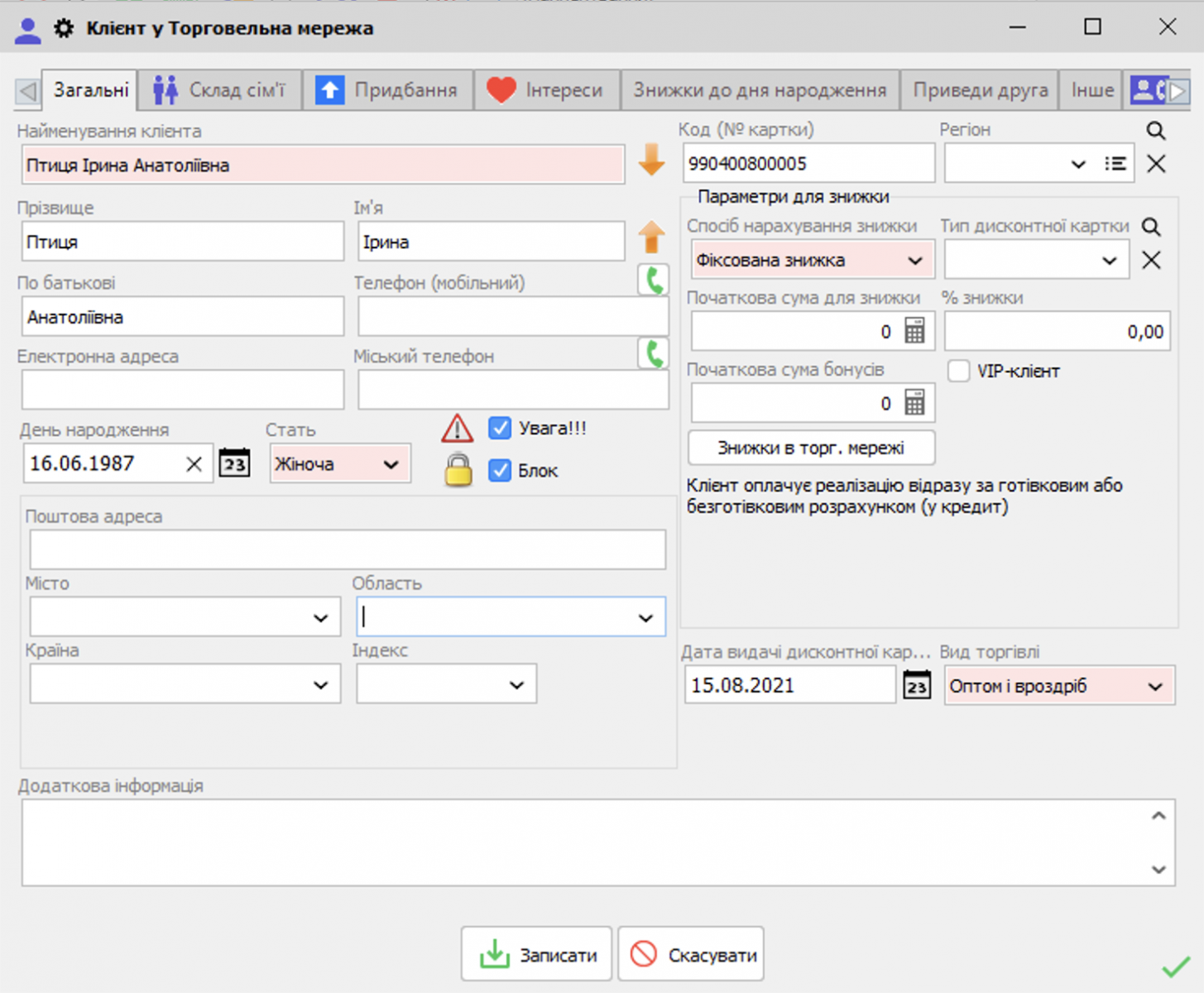Click the green checkmark in corner
The height and width of the screenshot is (993, 1204).
(1176, 966)
